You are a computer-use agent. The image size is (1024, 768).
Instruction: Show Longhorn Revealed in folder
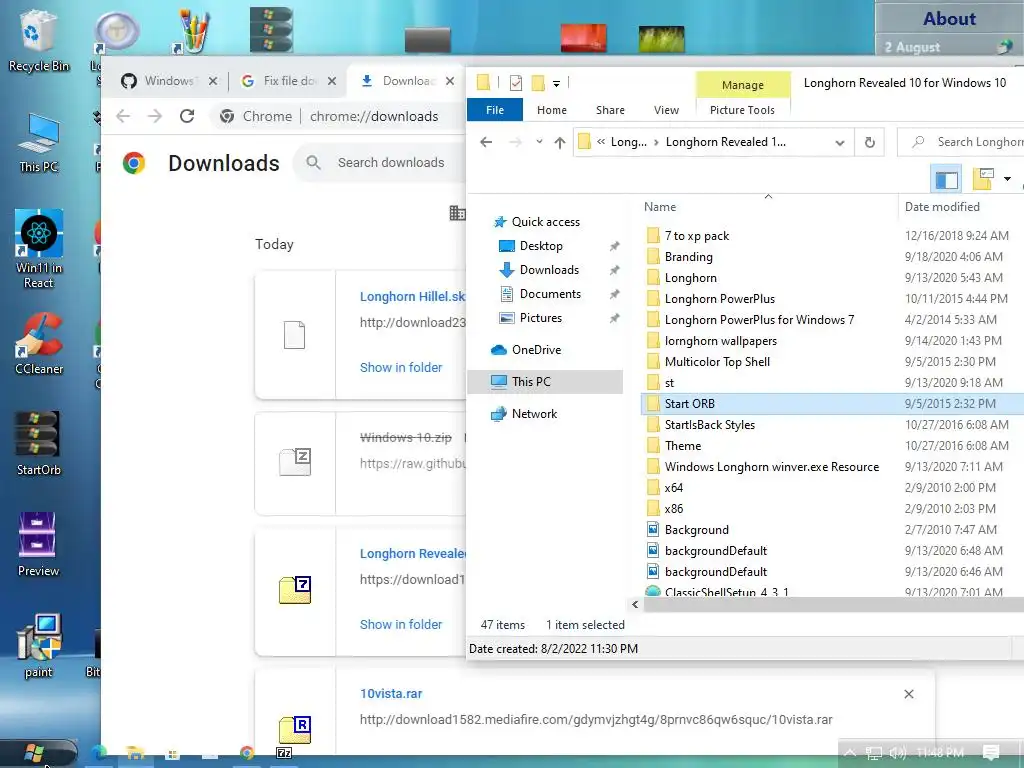coord(400,625)
